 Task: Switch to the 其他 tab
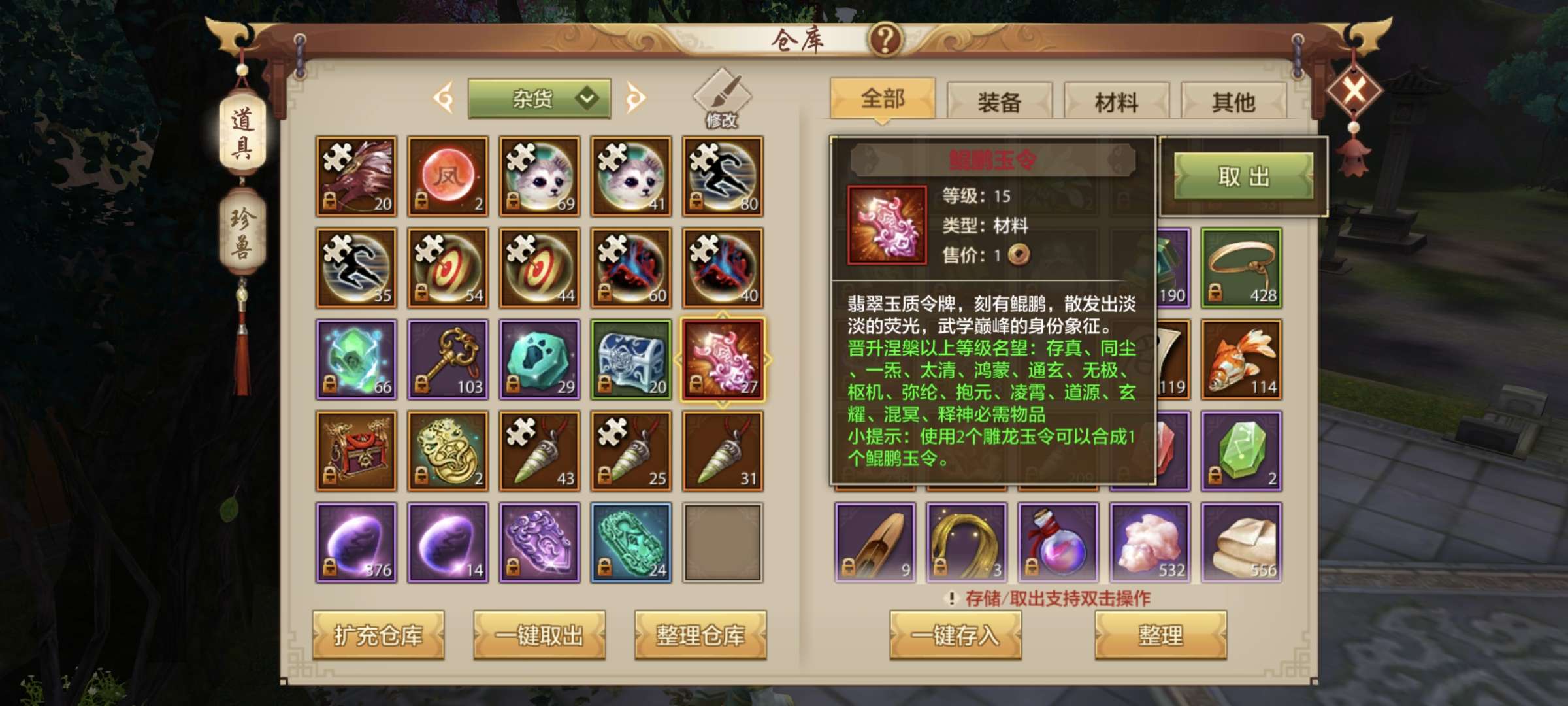click(1233, 101)
